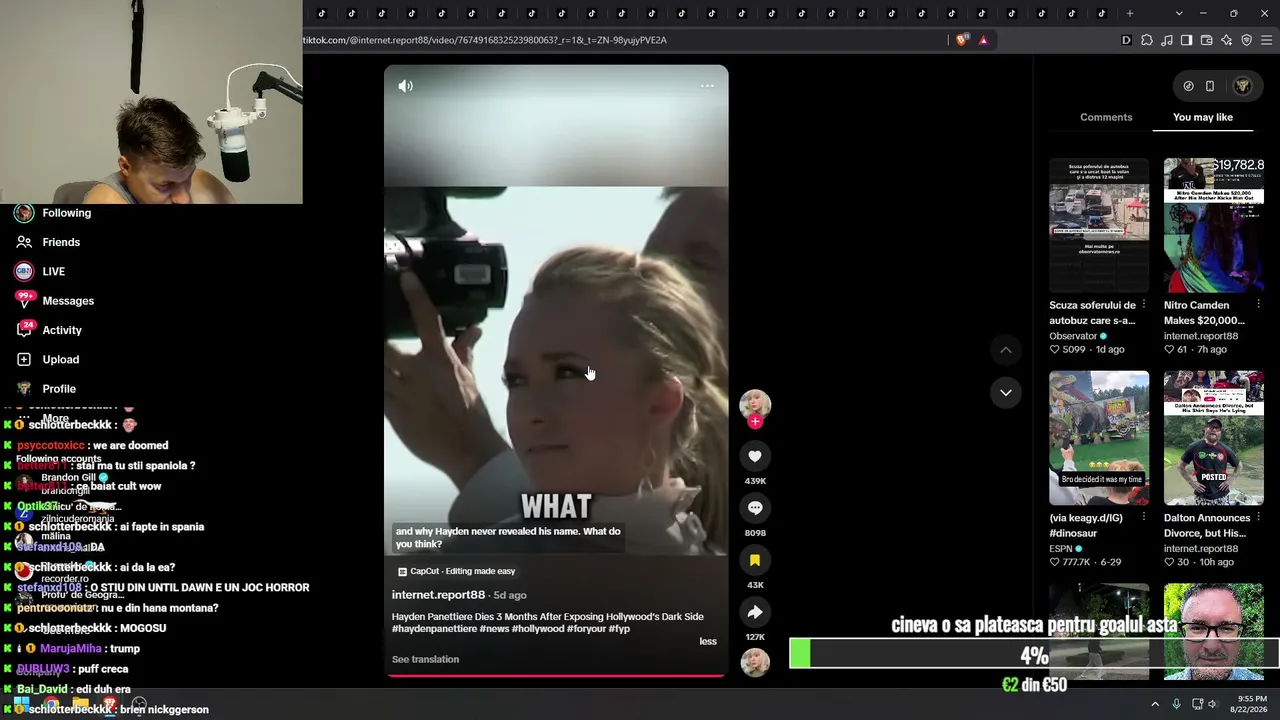The width and height of the screenshot is (1280, 720).
Task: Click the microphone icon in the system tray
Action: [1176, 704]
